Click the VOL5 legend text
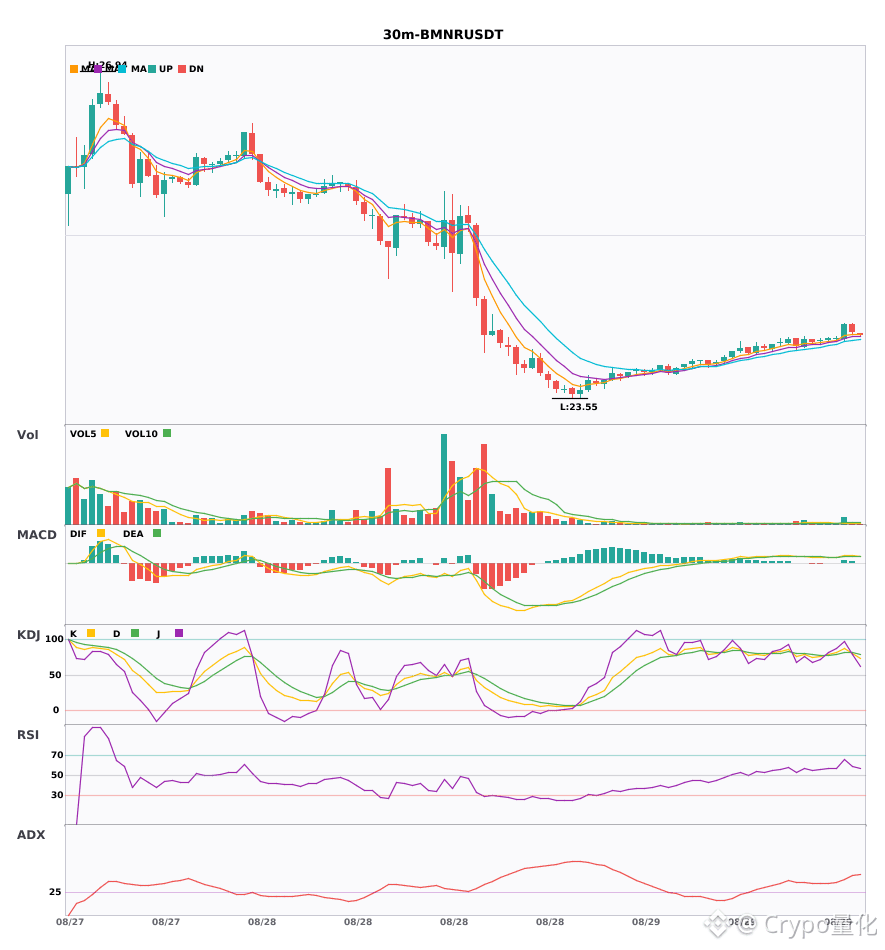Viewport: 885px width, 950px height. click(83, 434)
